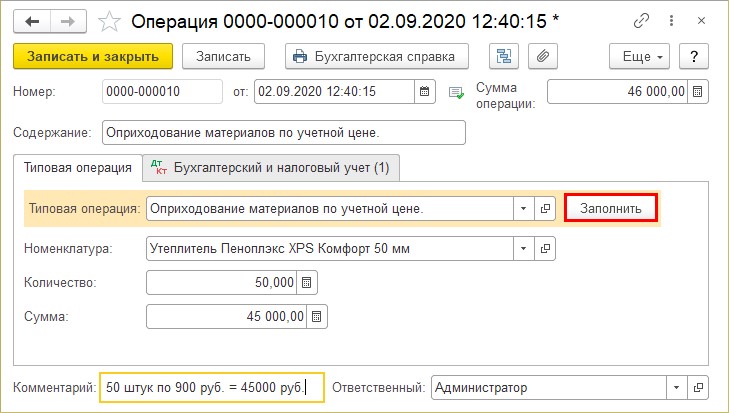
Task: Open calculator for Сумма операции
Action: (x=697, y=92)
